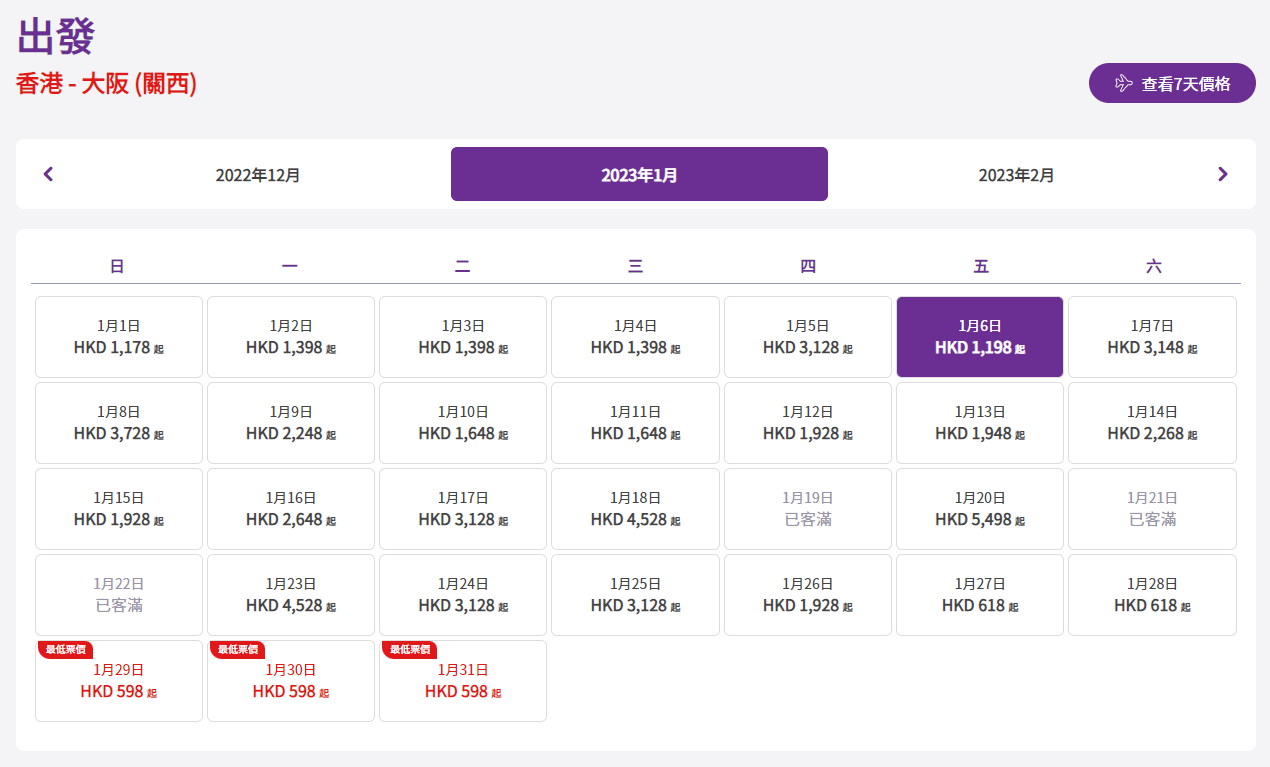This screenshot has width=1270, height=767.
Task: Click the next month right arrow
Action: 1222,174
